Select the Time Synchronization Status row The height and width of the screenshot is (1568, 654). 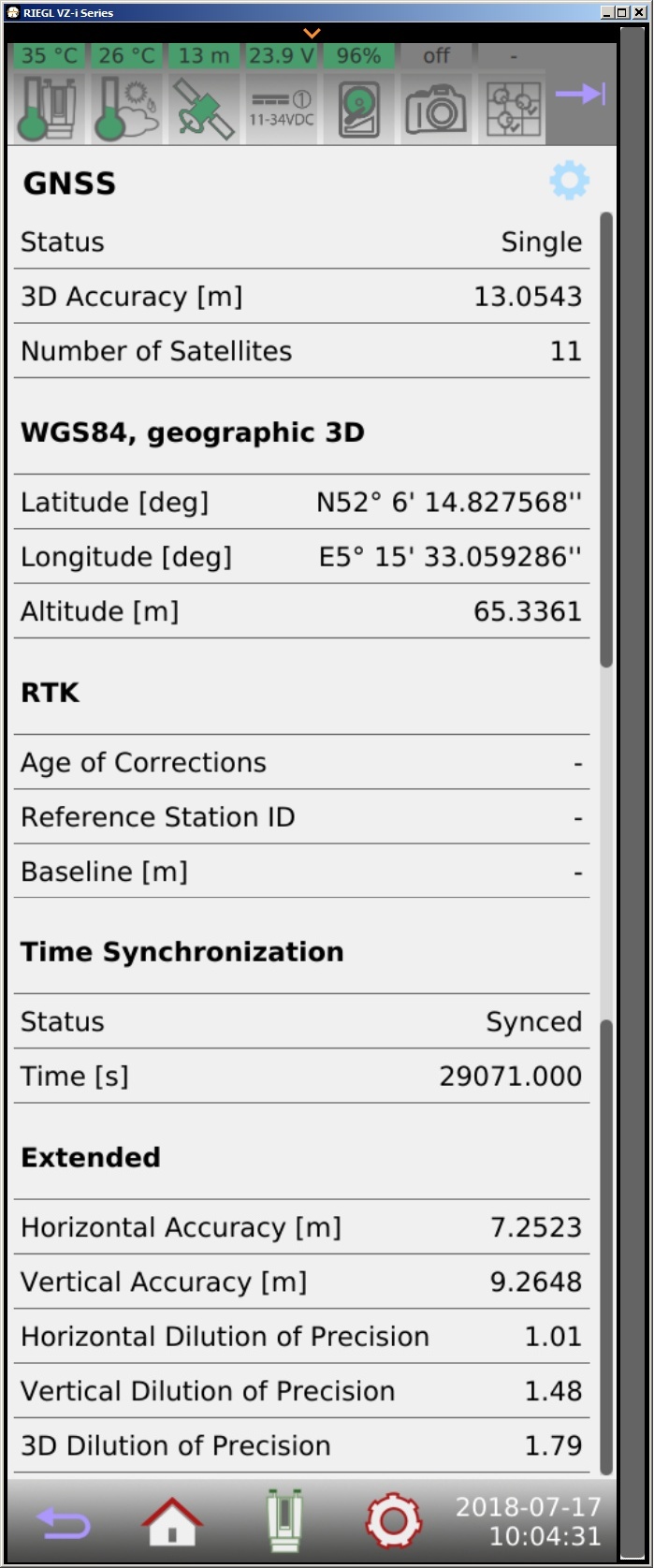click(301, 1021)
